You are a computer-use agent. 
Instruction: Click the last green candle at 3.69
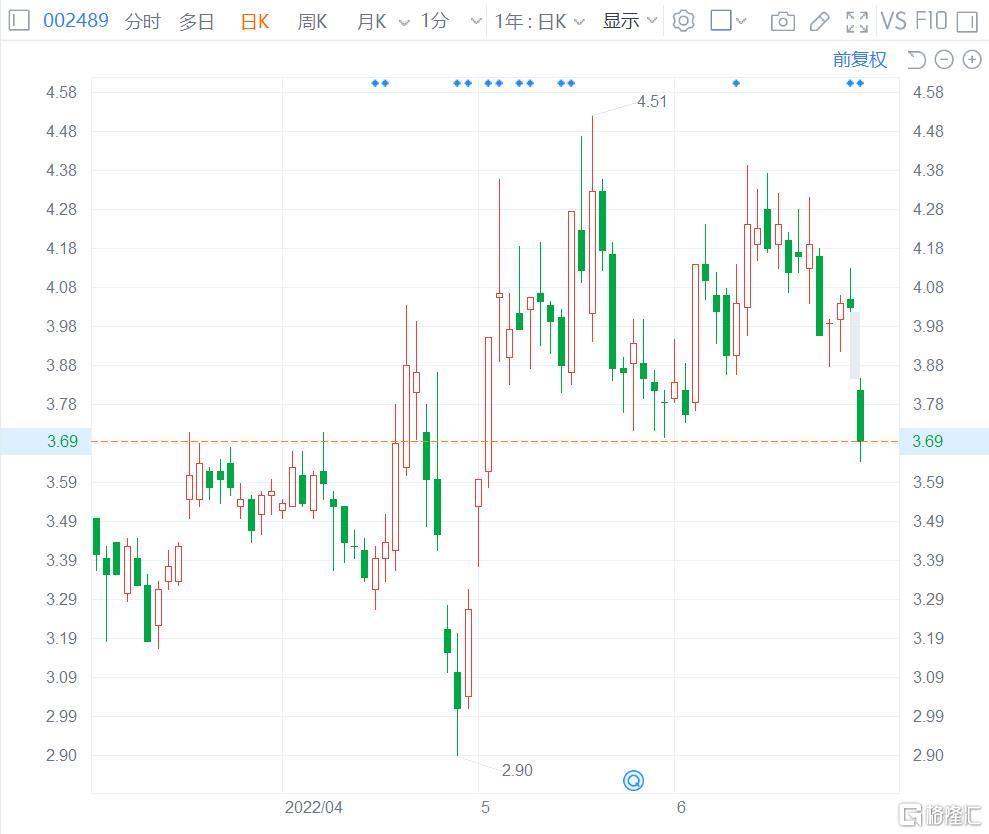[x=860, y=416]
